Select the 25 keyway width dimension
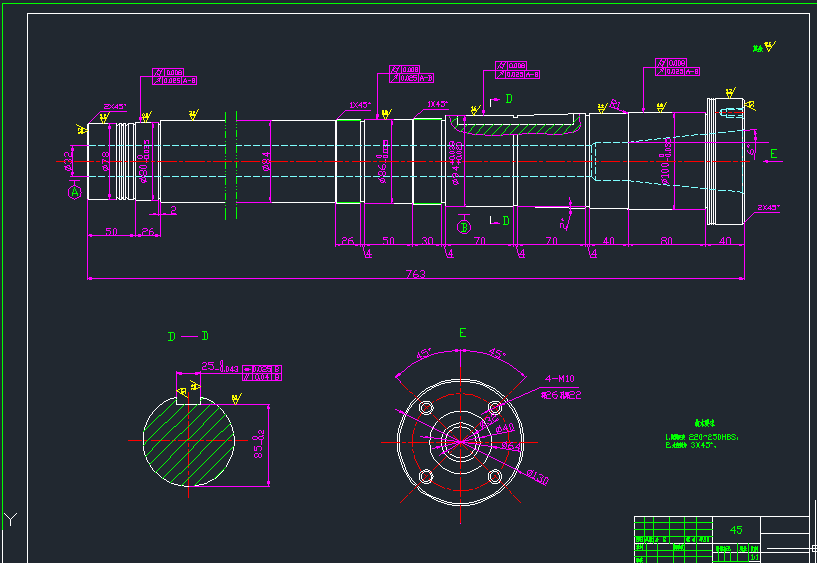Screen dimensions: 817x563 coord(219,366)
